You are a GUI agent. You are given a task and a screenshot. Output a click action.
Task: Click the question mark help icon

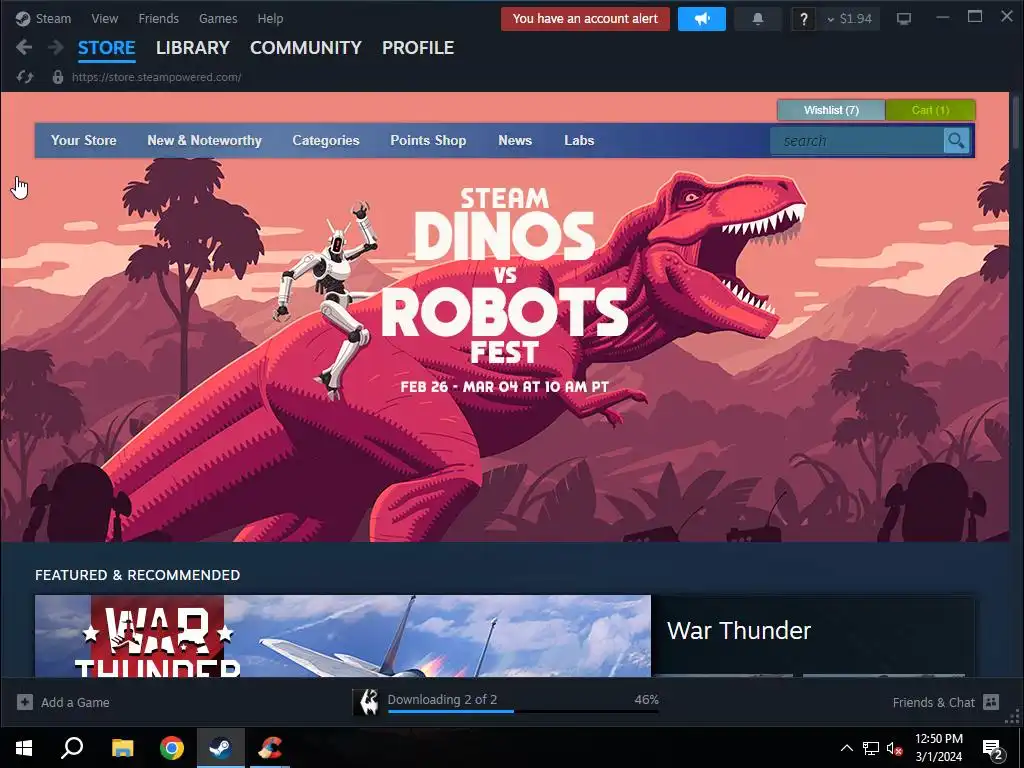click(x=803, y=19)
